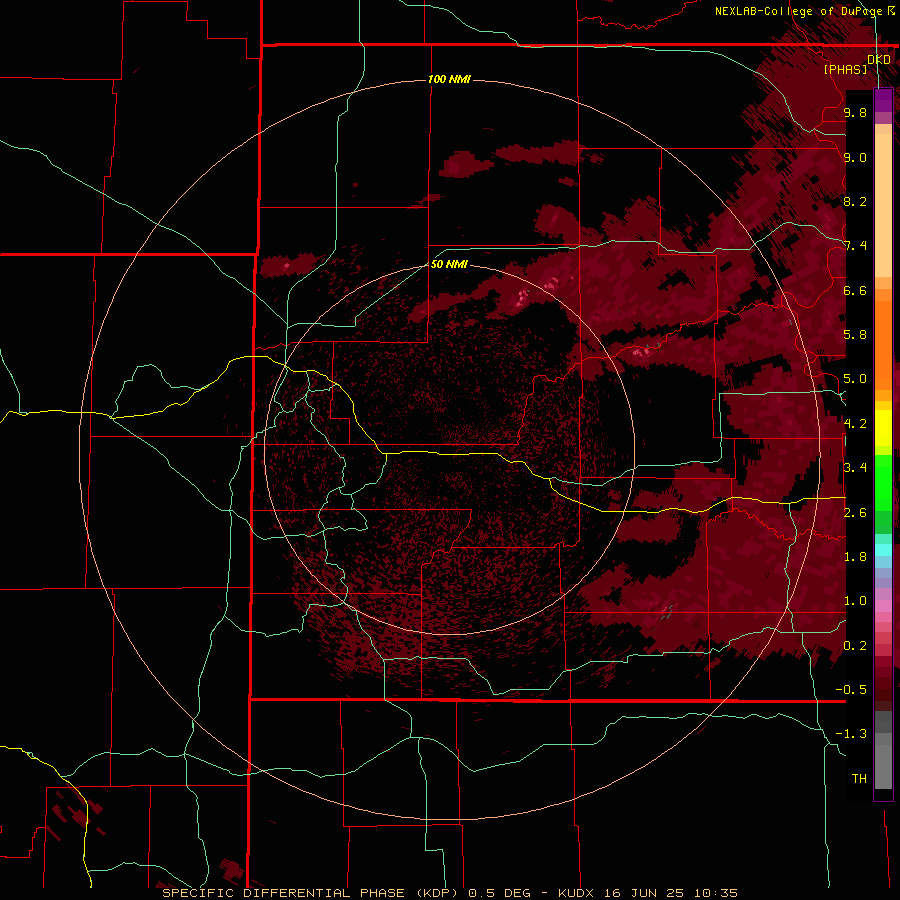Viewport: 900px width, 900px height.
Task: Select the 1.0 legend scale value
Action: pyautogui.click(x=855, y=601)
